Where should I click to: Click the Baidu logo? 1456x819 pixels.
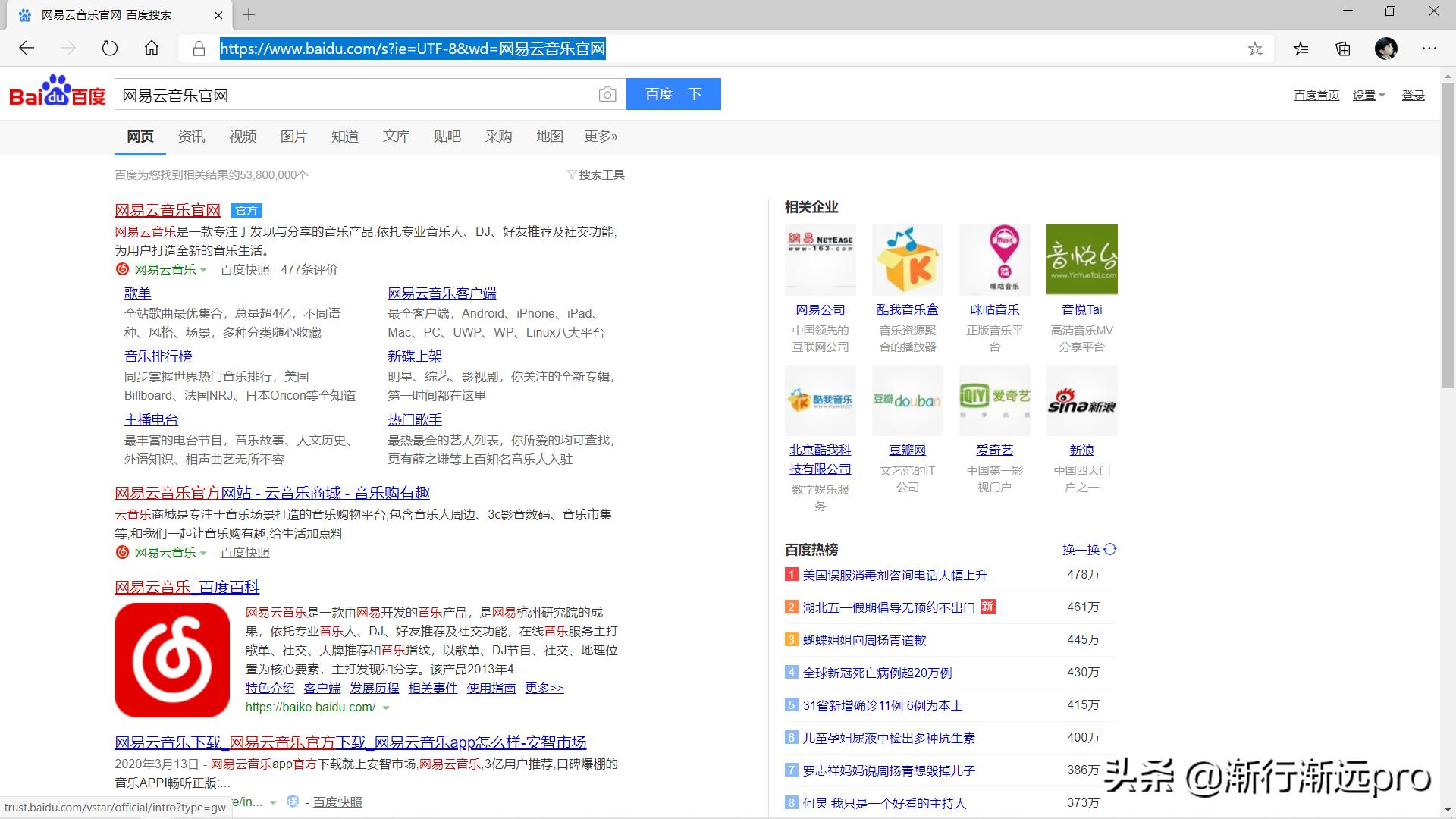tap(57, 92)
